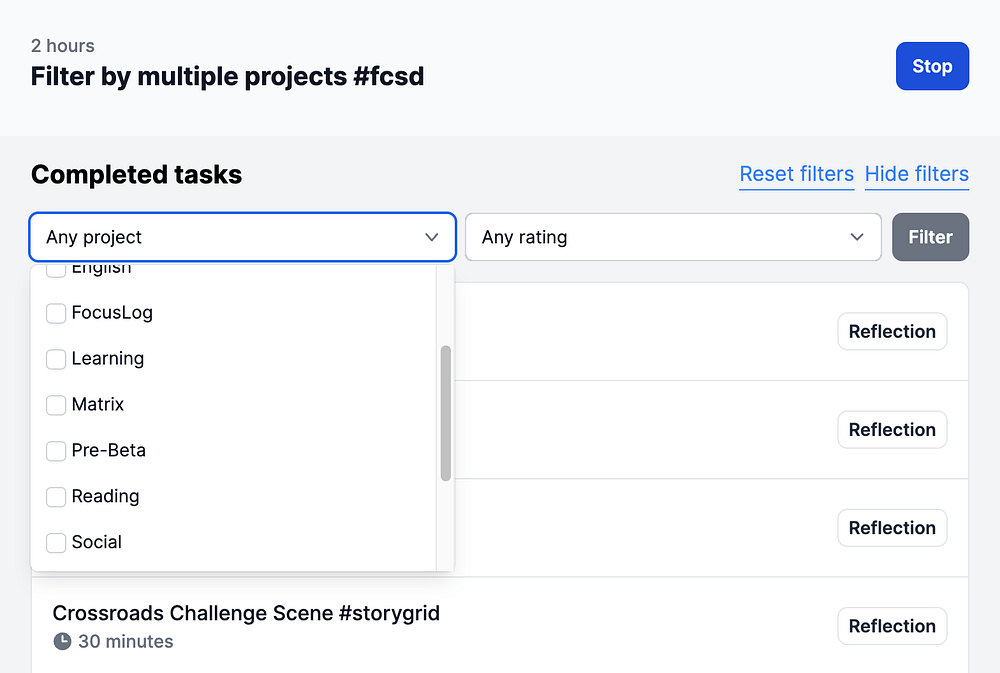Viewport: 1000px width, 673px height.
Task: Click the project list scrollbar thumb
Action: [x=445, y=413]
